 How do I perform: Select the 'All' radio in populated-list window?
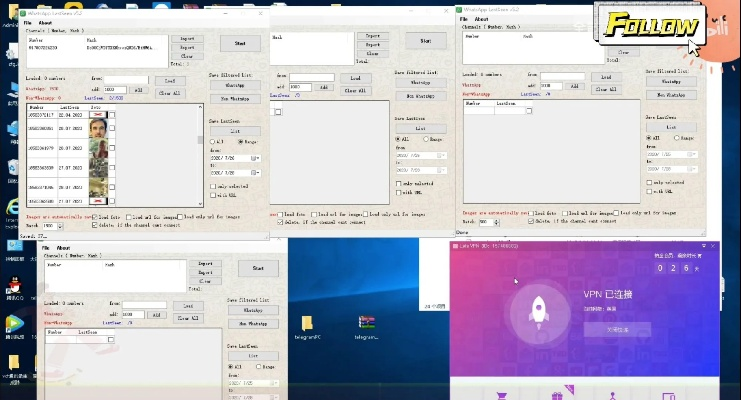pyautogui.click(x=212, y=142)
